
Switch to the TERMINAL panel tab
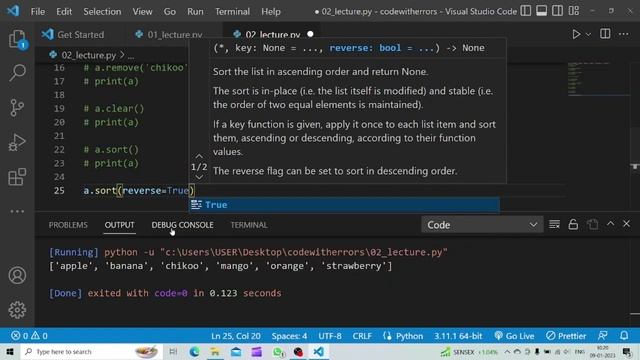tap(249, 225)
